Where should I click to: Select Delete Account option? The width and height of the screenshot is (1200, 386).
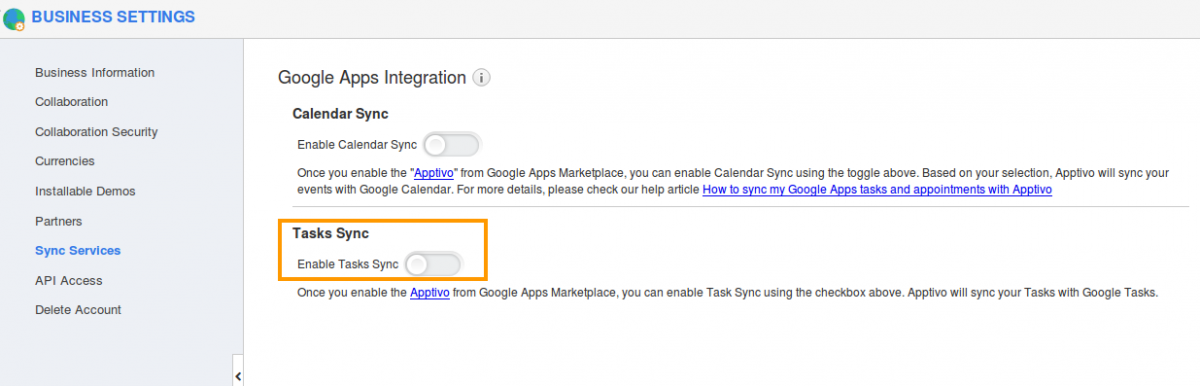pos(78,310)
